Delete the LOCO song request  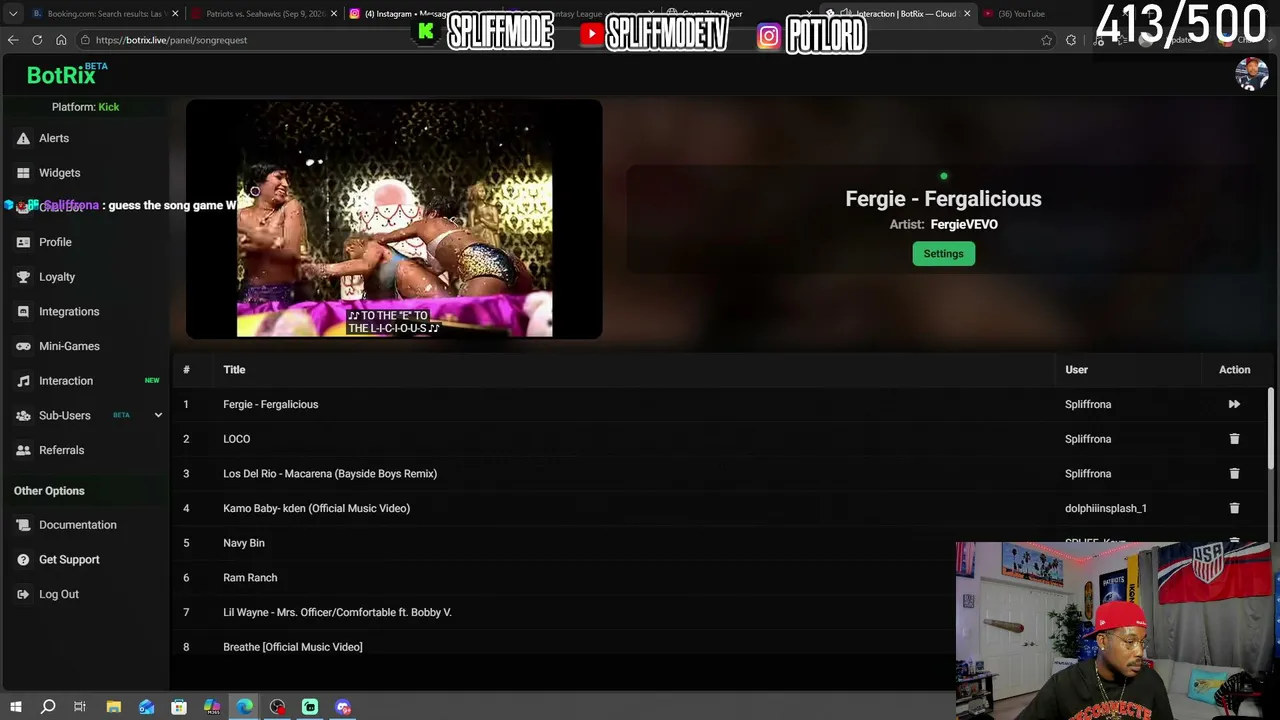[1234, 439]
